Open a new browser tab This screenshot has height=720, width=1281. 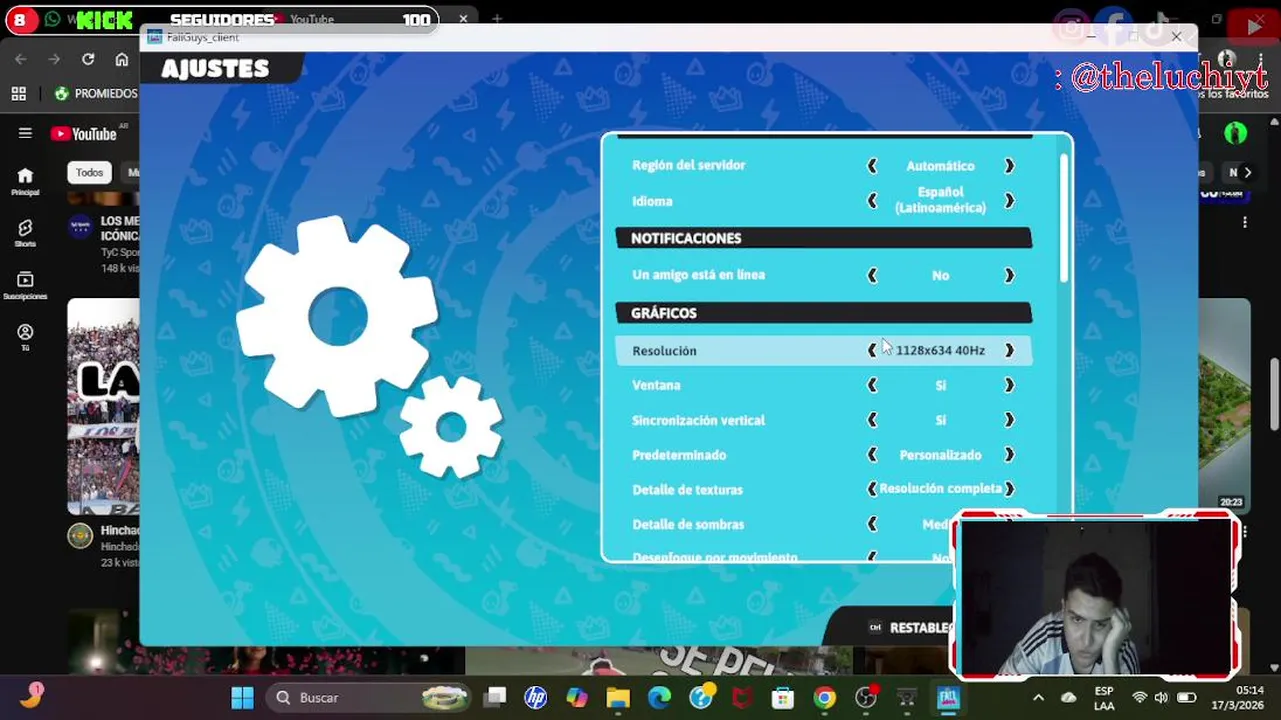click(497, 19)
